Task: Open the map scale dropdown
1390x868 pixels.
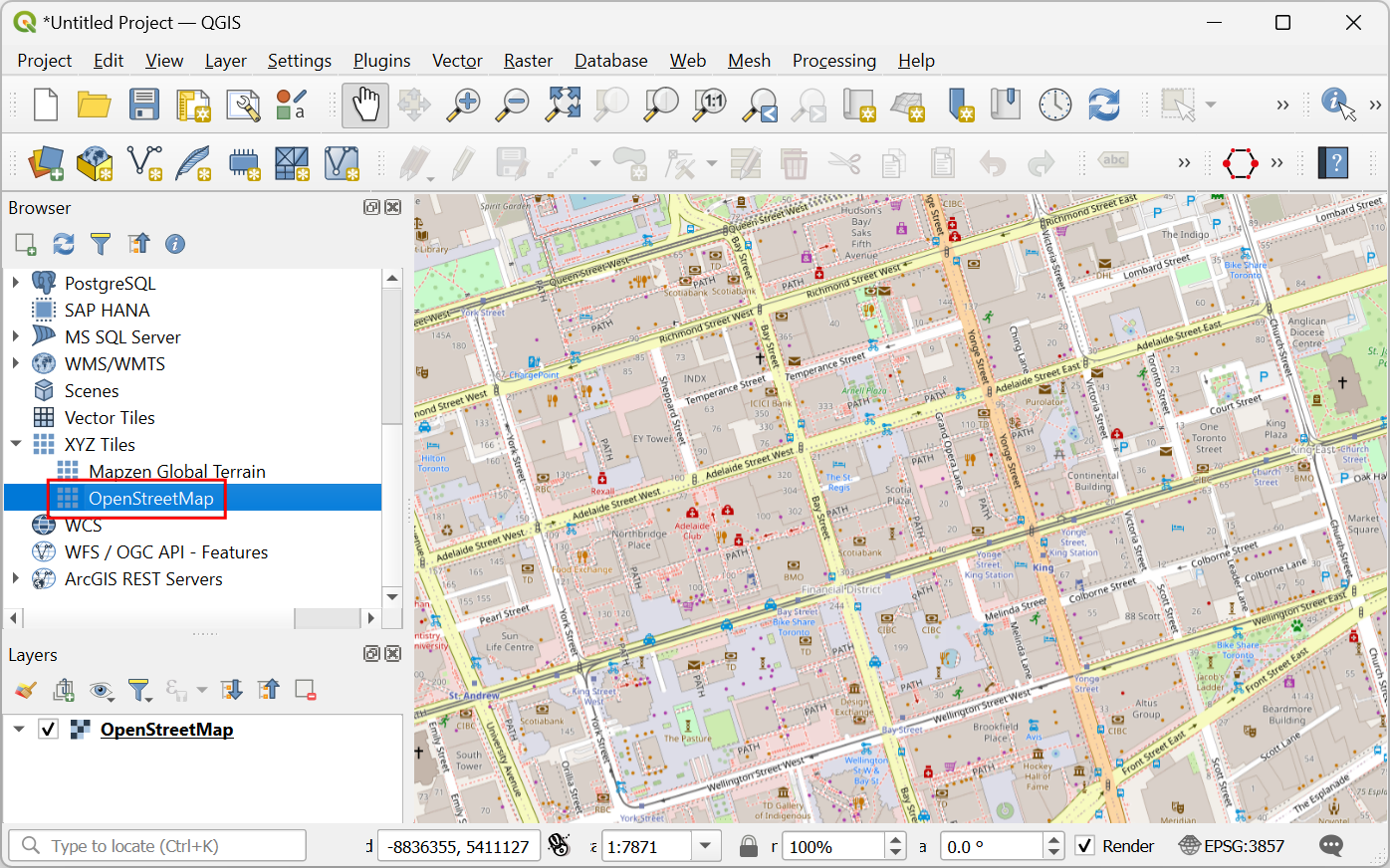Action: click(x=706, y=846)
